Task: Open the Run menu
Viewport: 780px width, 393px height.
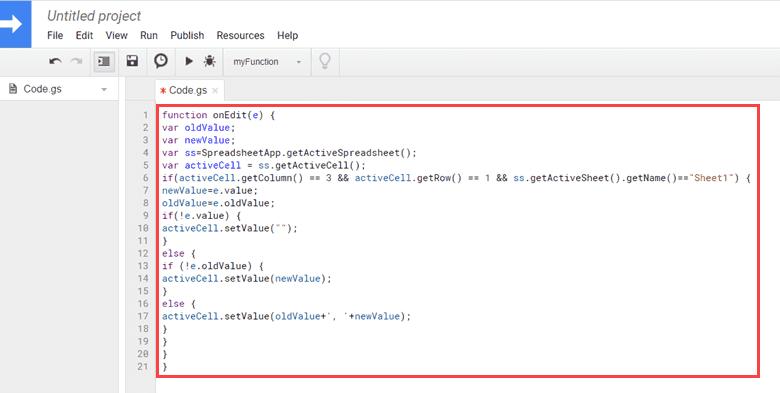Action: tap(149, 35)
